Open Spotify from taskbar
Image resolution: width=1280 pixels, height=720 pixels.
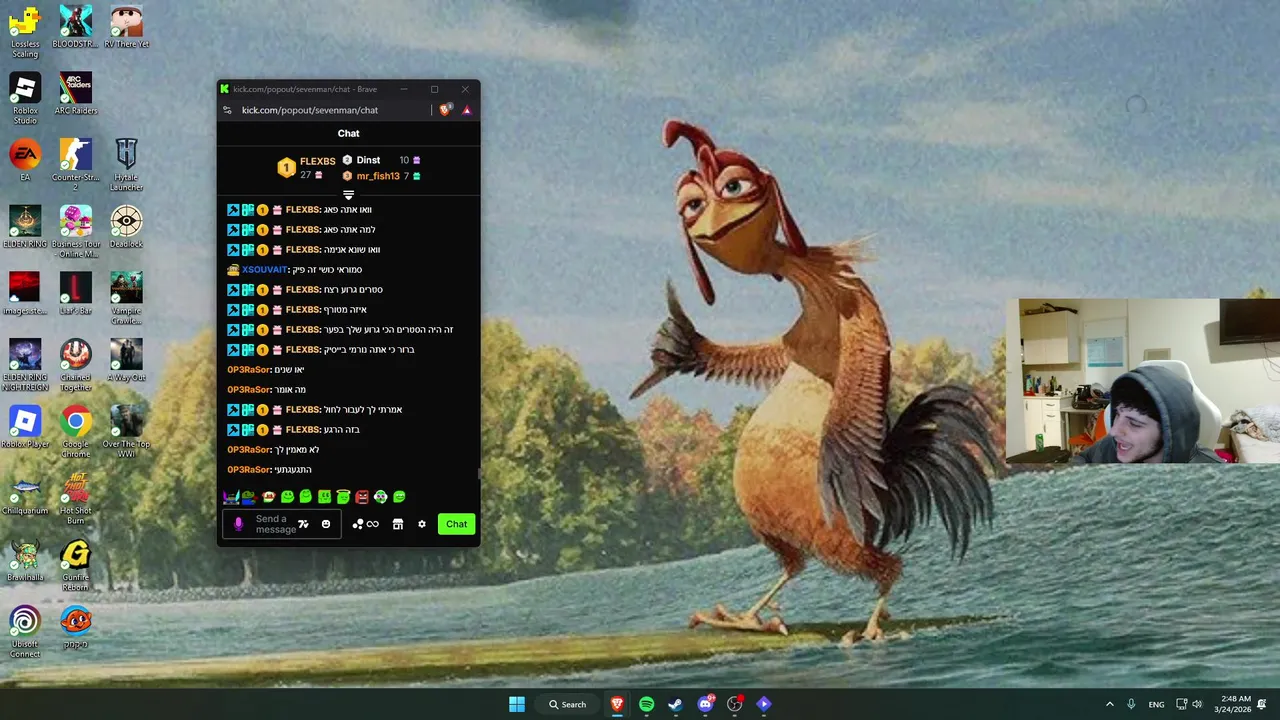[646, 704]
